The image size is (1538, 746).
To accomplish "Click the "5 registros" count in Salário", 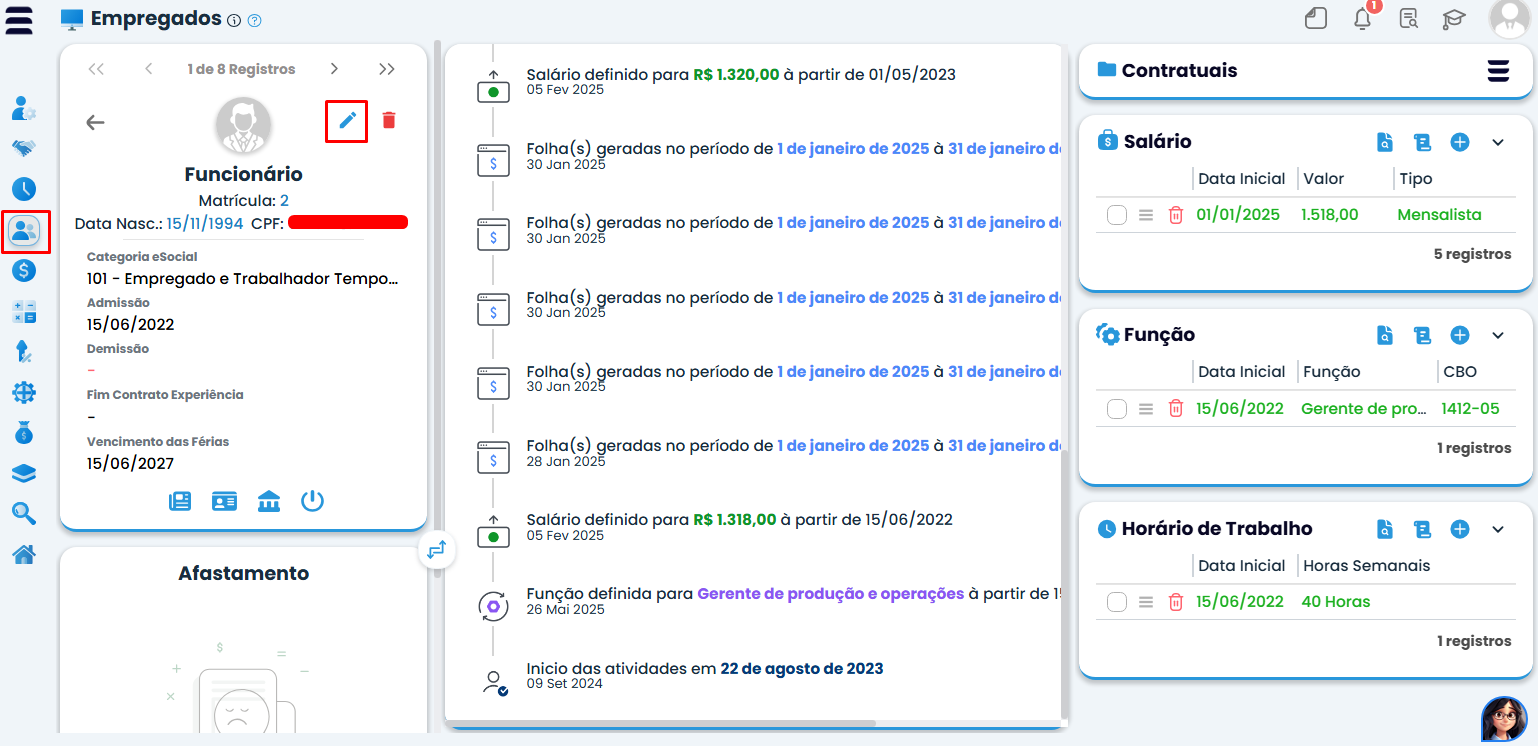I will click(x=1472, y=254).
